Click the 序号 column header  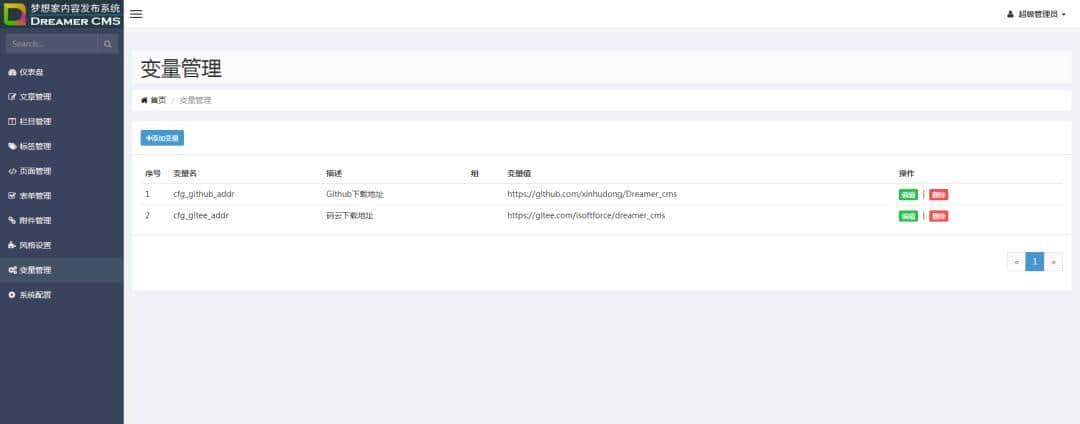tap(152, 173)
